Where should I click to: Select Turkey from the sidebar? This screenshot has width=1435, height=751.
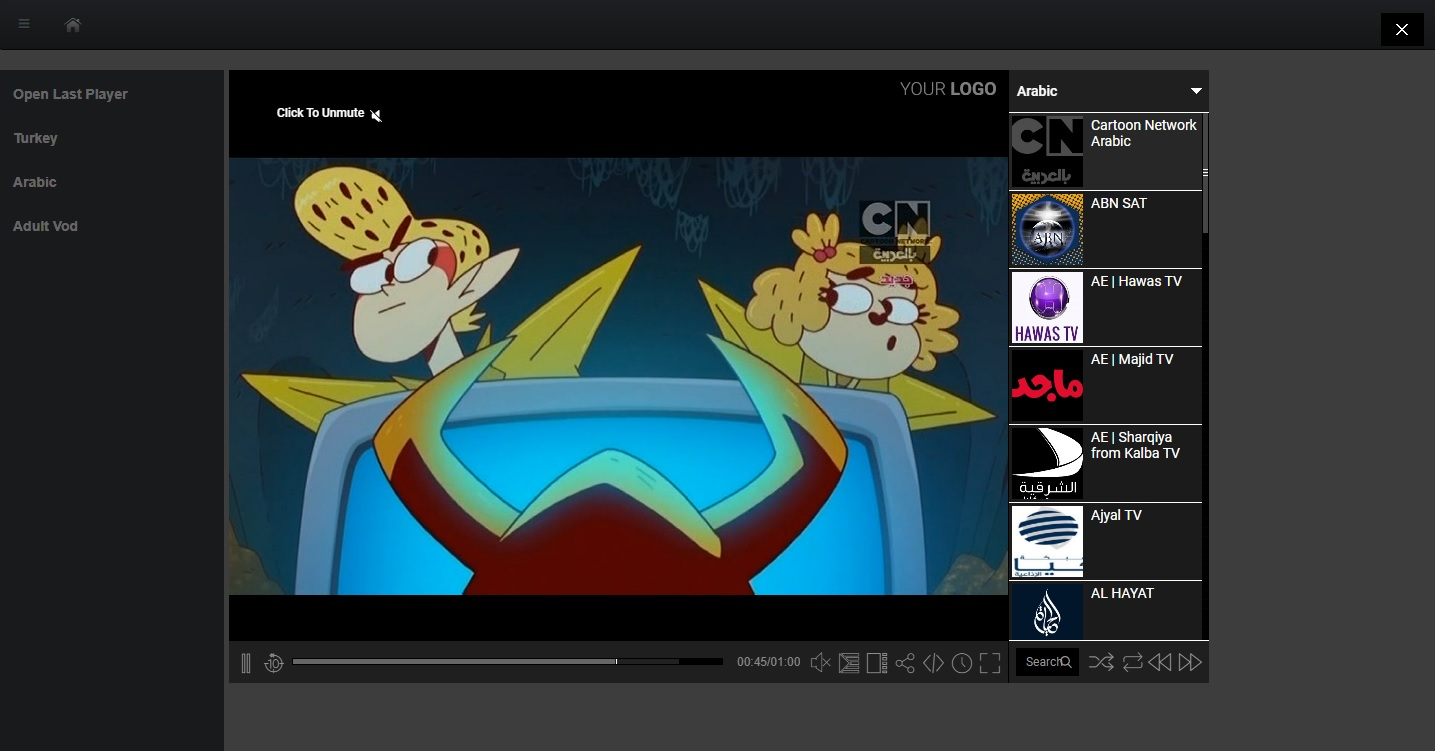[x=35, y=138]
